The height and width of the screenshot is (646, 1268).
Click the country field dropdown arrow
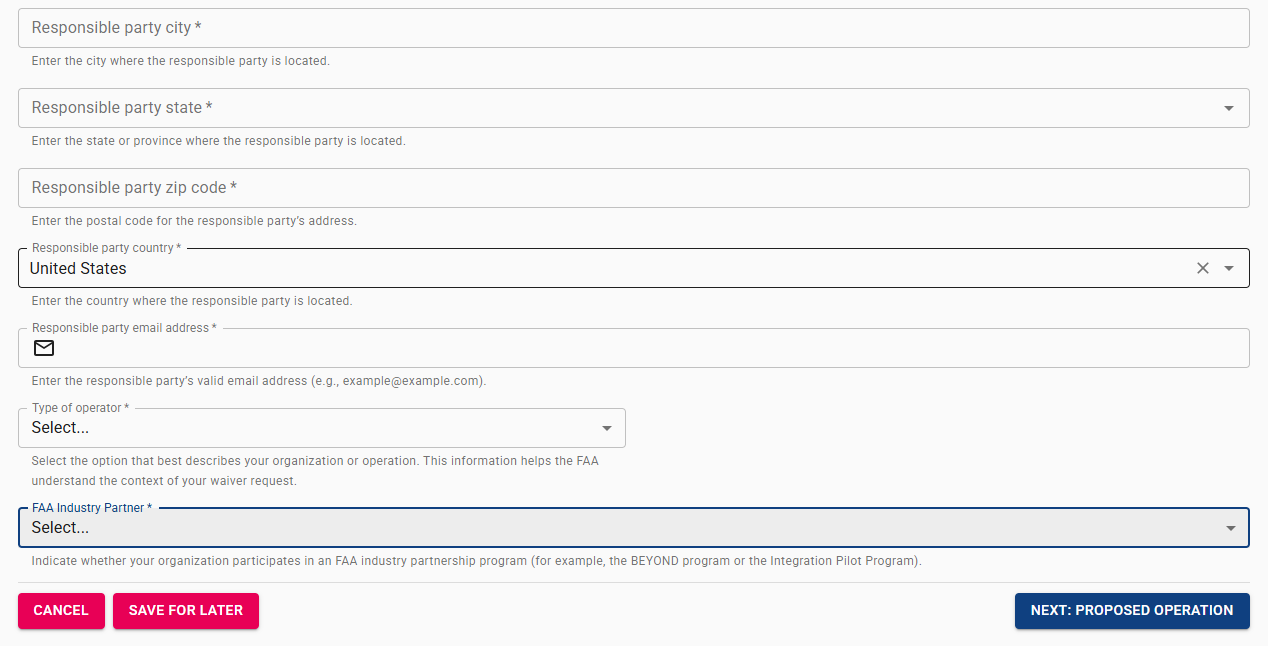[x=1229, y=268]
